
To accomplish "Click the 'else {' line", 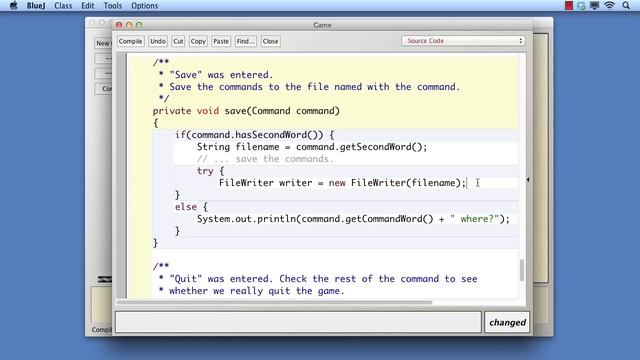I will tap(191, 207).
